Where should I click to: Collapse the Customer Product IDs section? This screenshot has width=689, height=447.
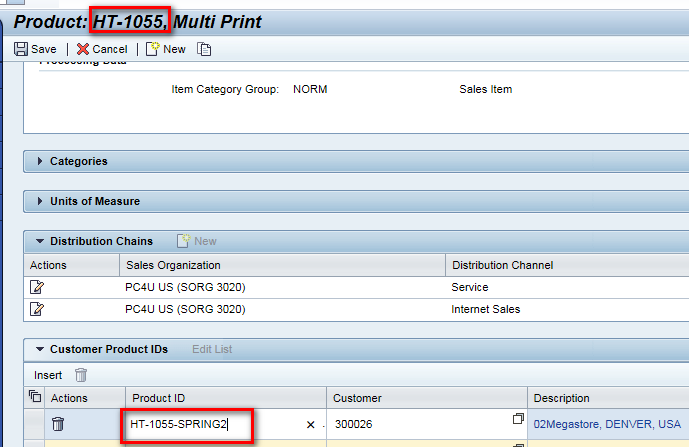[x=40, y=349]
